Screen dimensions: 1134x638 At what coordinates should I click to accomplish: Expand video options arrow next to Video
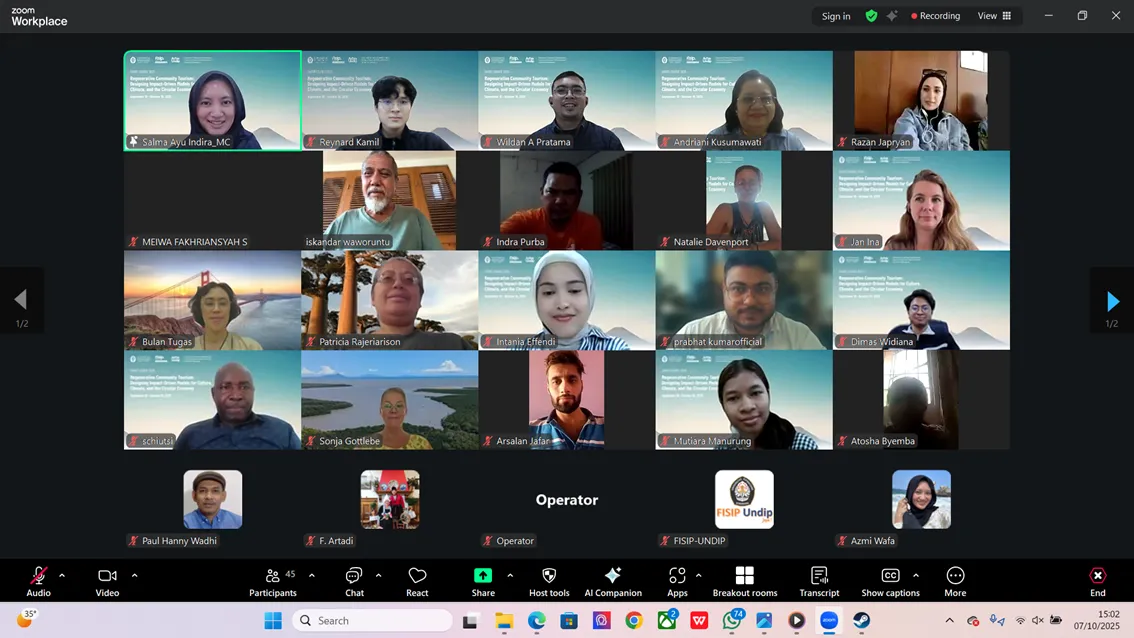[x=135, y=576]
